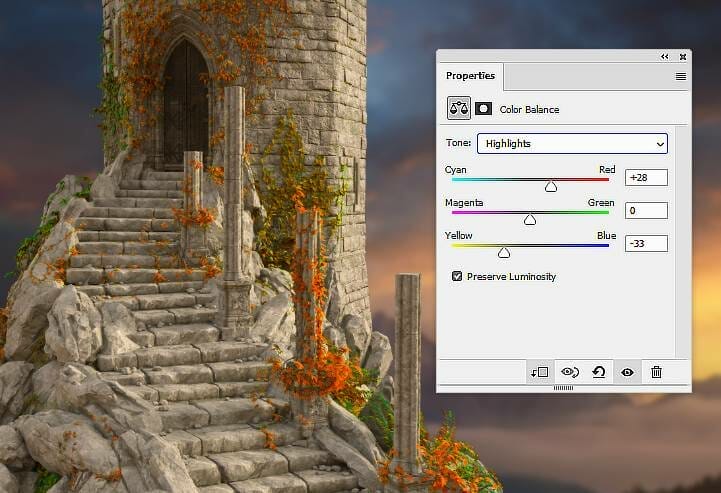The height and width of the screenshot is (493, 721).
Task: View previous state eye-arrow icon
Action: click(x=570, y=372)
